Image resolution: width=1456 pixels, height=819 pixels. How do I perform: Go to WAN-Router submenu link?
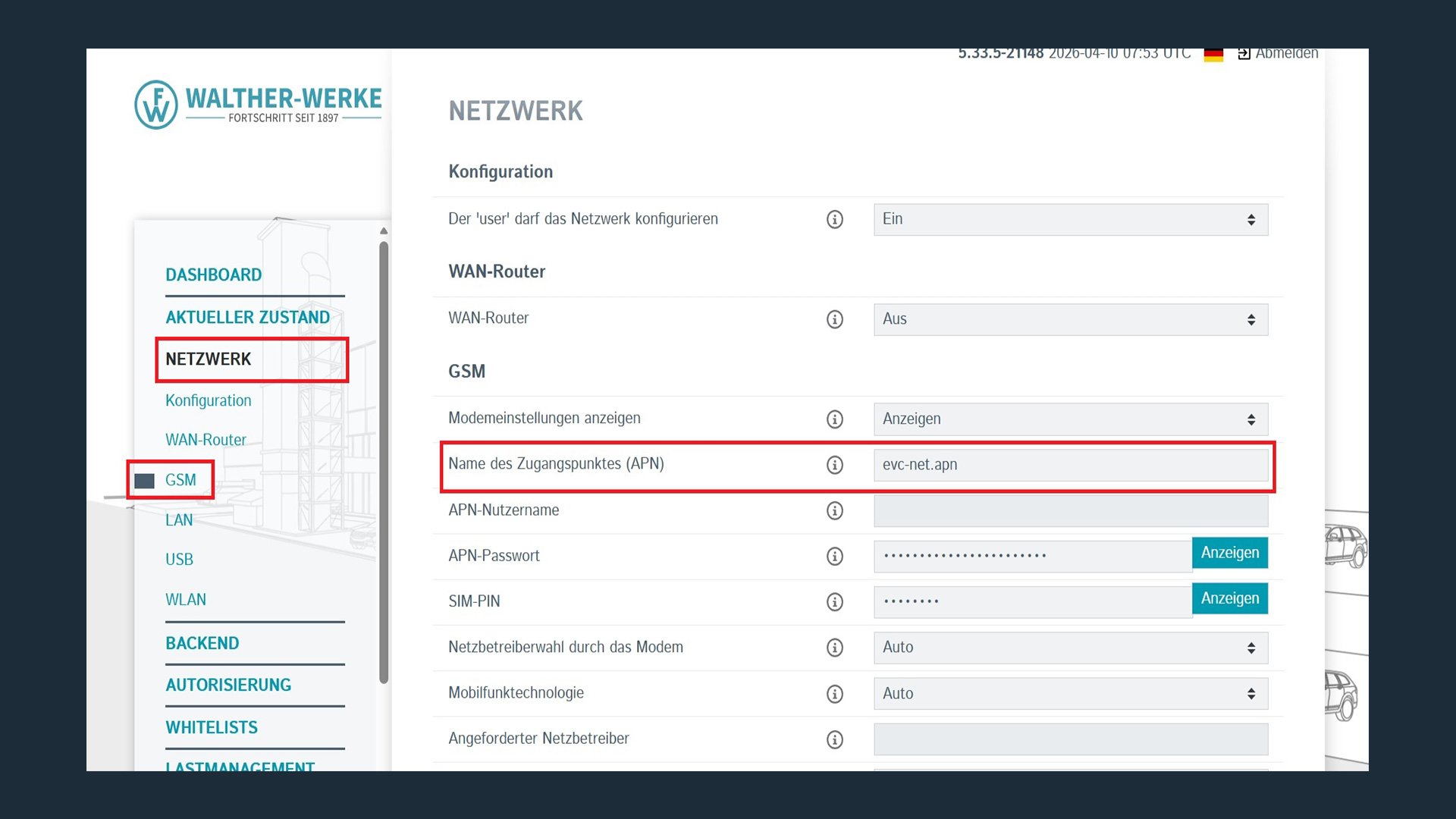tap(206, 440)
